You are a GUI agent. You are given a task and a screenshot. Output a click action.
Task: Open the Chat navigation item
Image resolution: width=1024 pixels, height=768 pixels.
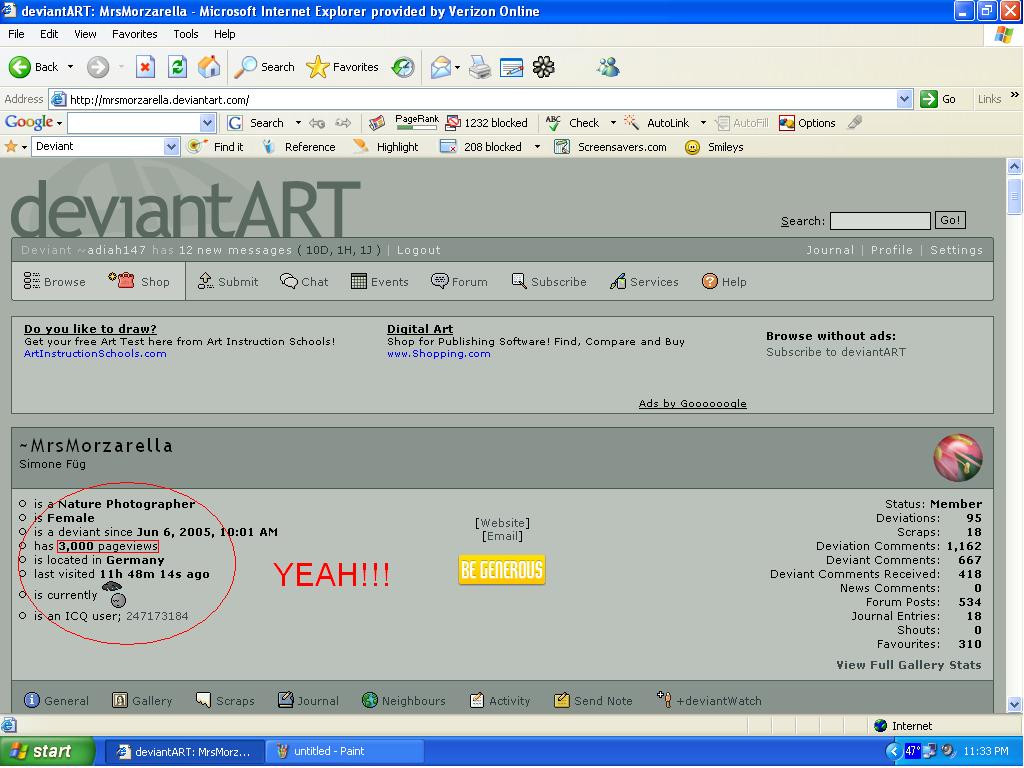pos(304,281)
